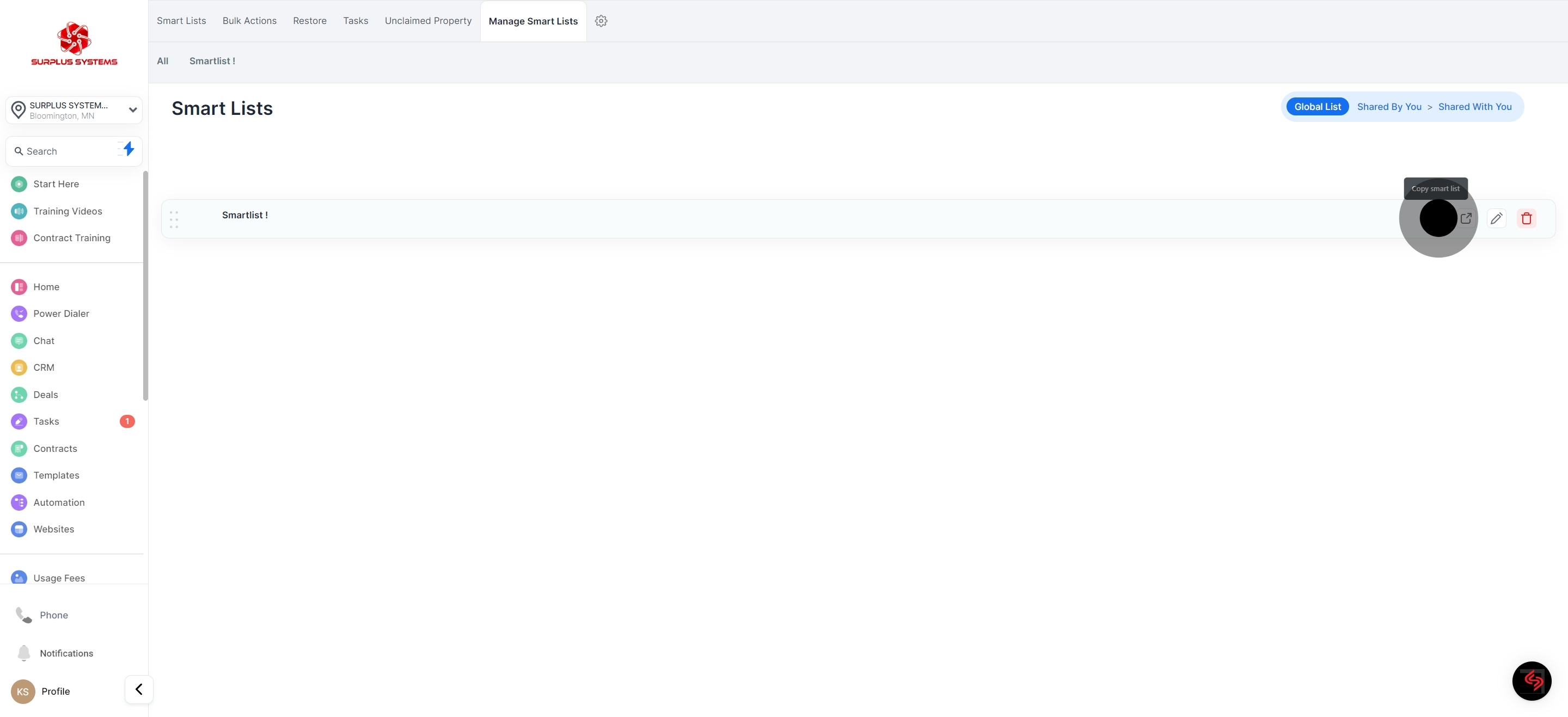This screenshot has height=717, width=1568.
Task: Collapse the sidebar with the chevron arrow
Action: pyautogui.click(x=139, y=689)
